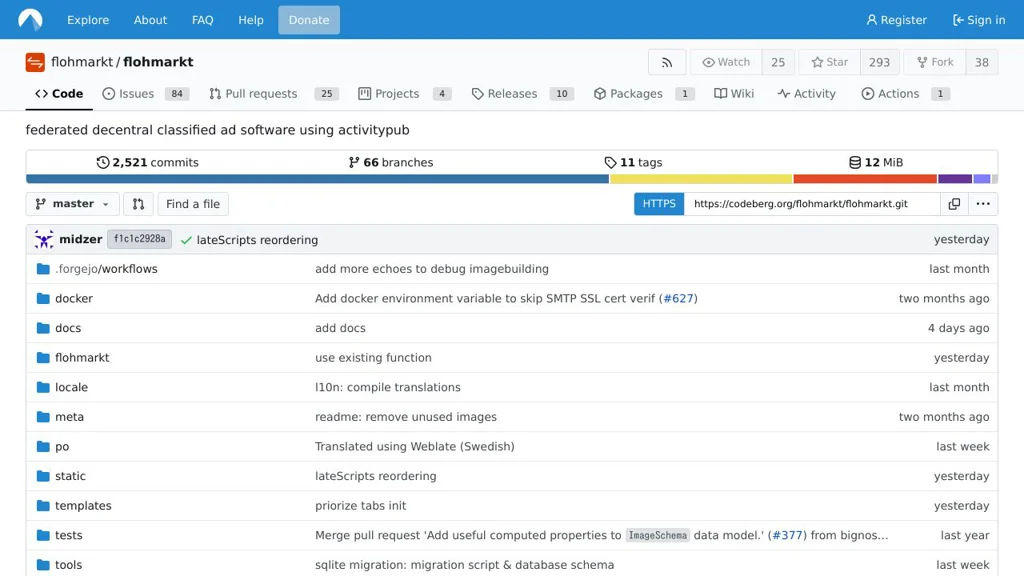Click midzer's user avatar

[x=44, y=240]
